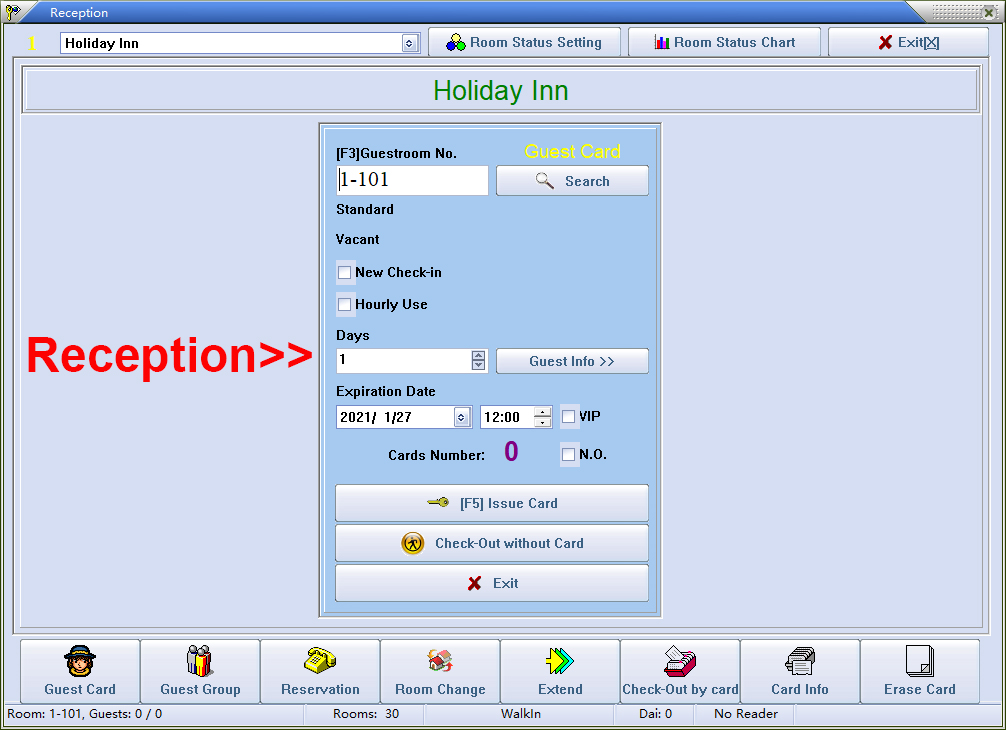Click the Erase Card icon
The height and width of the screenshot is (730, 1006).
pos(919,662)
